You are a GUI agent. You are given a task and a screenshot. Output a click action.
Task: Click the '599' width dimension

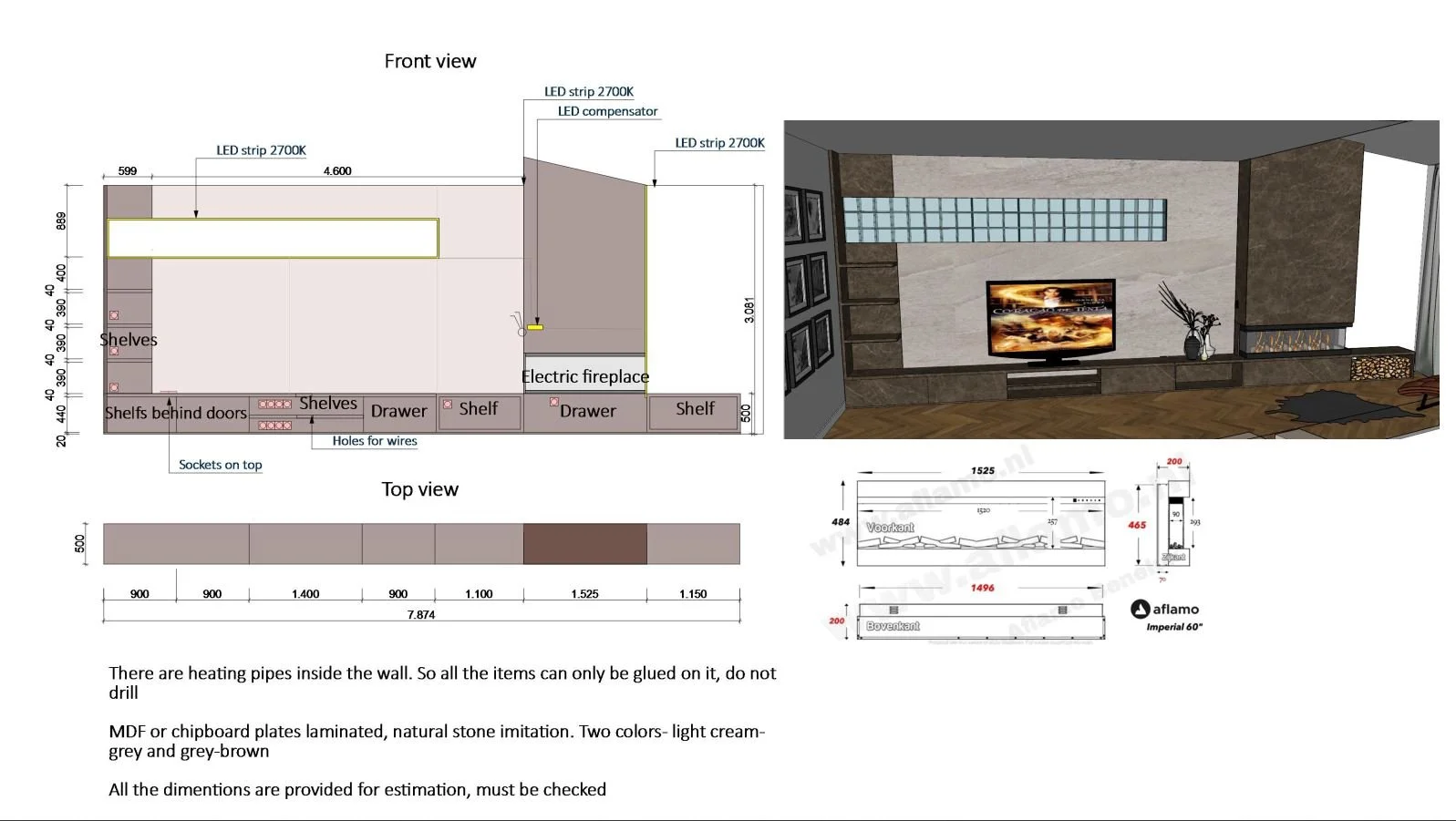click(x=128, y=171)
